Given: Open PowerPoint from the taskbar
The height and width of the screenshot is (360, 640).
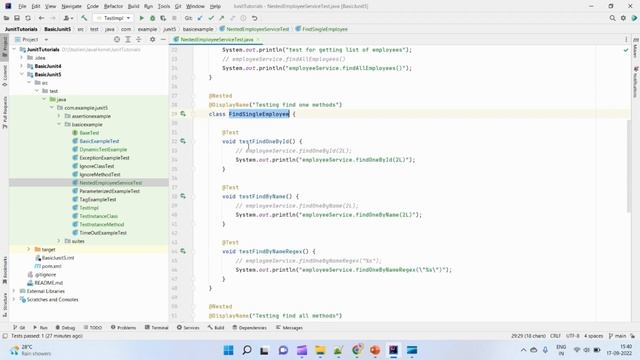Looking at the screenshot, I should point(375,350).
